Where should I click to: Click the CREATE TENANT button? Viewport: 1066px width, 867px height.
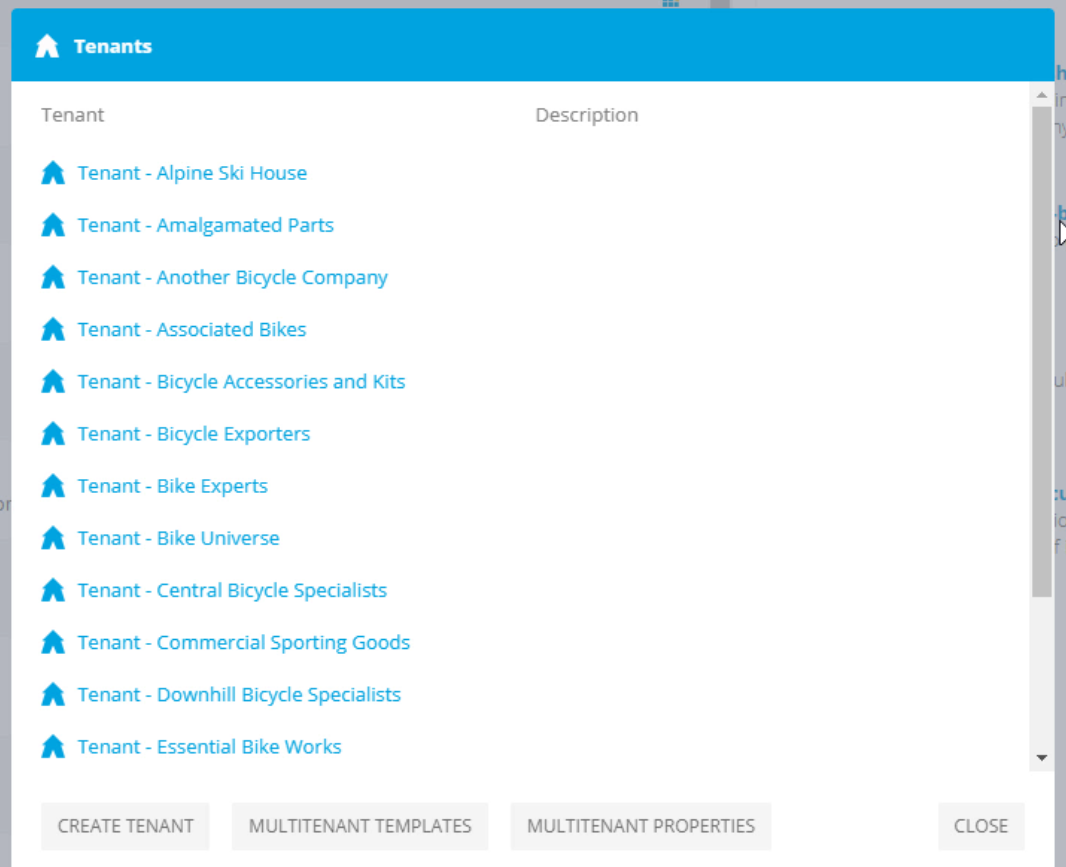125,826
